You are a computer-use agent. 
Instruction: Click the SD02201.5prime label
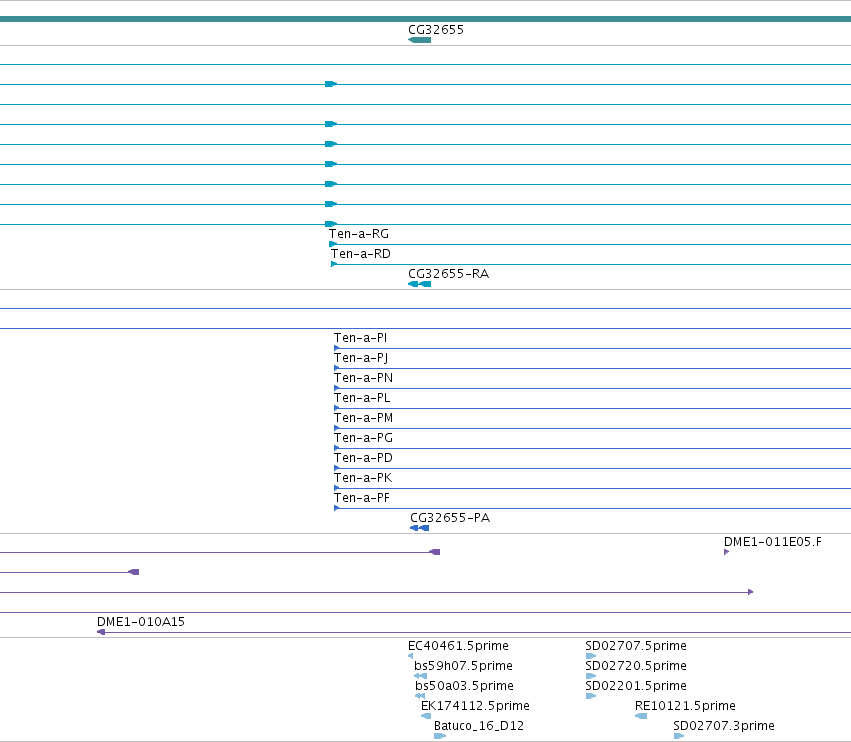click(x=636, y=686)
